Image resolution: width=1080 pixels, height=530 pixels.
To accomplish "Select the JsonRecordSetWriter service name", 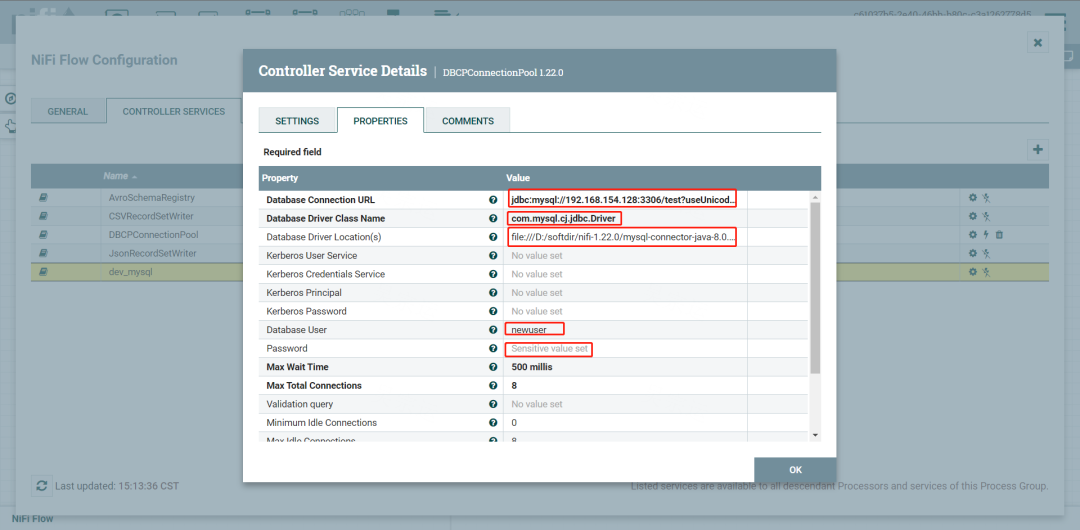I will click(152, 254).
